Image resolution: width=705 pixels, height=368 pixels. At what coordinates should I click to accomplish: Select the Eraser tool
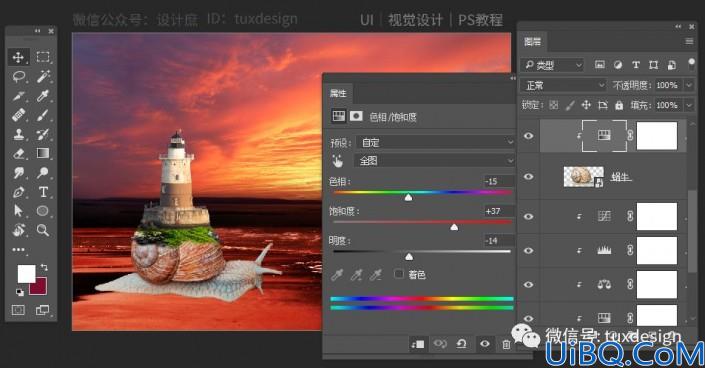[x=18, y=153]
